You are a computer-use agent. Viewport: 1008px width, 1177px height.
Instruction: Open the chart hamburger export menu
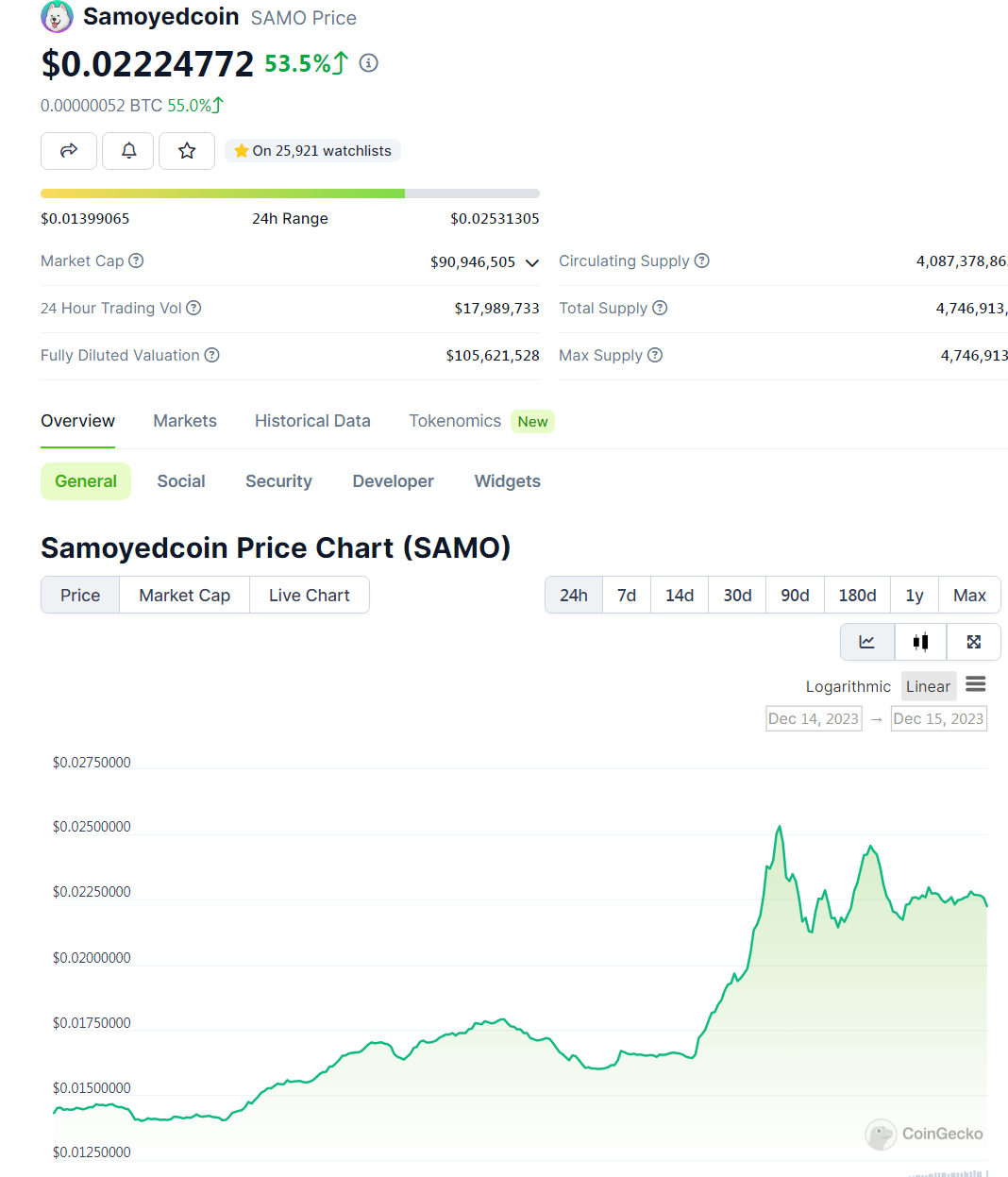tap(976, 684)
